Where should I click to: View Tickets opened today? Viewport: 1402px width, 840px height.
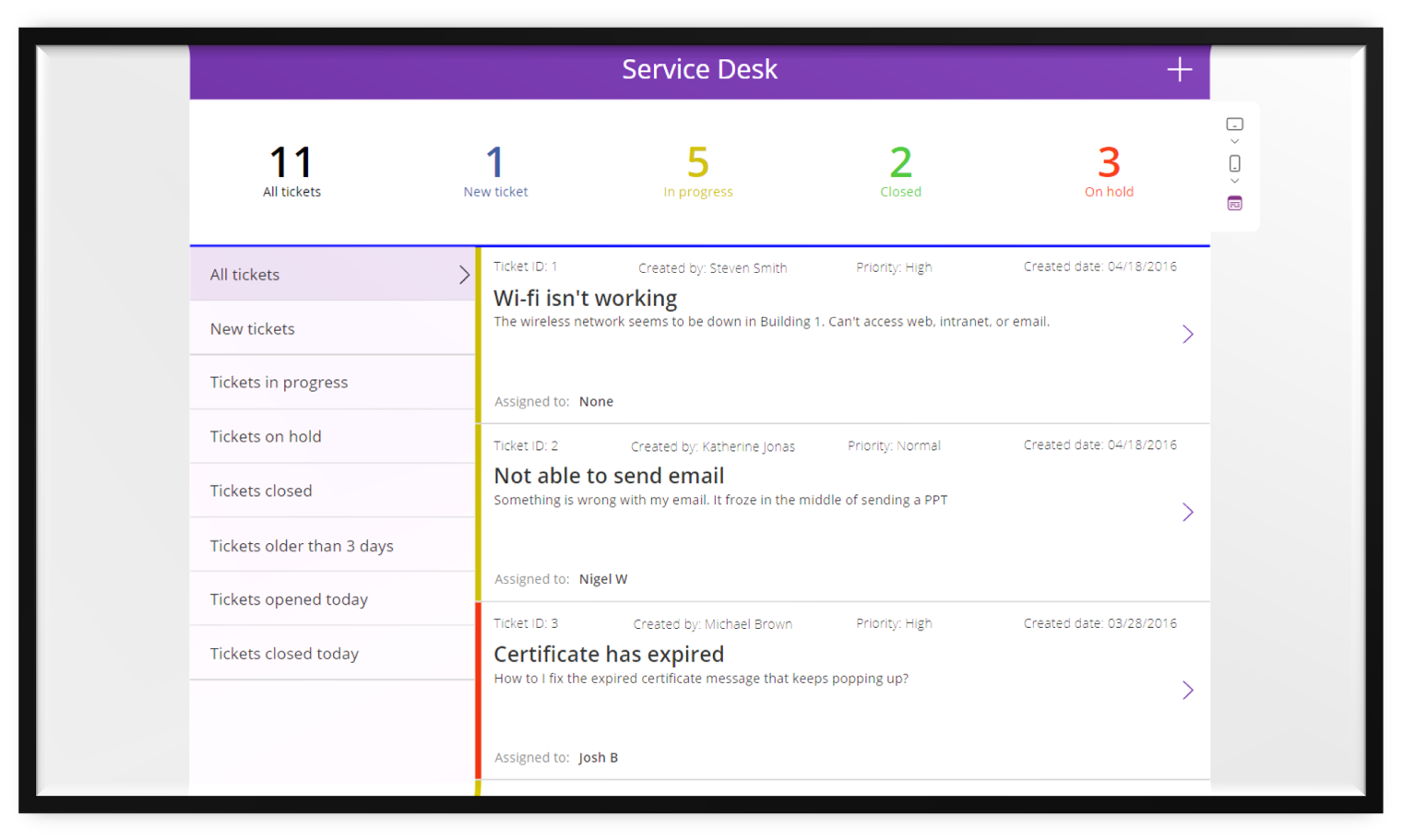(332, 599)
